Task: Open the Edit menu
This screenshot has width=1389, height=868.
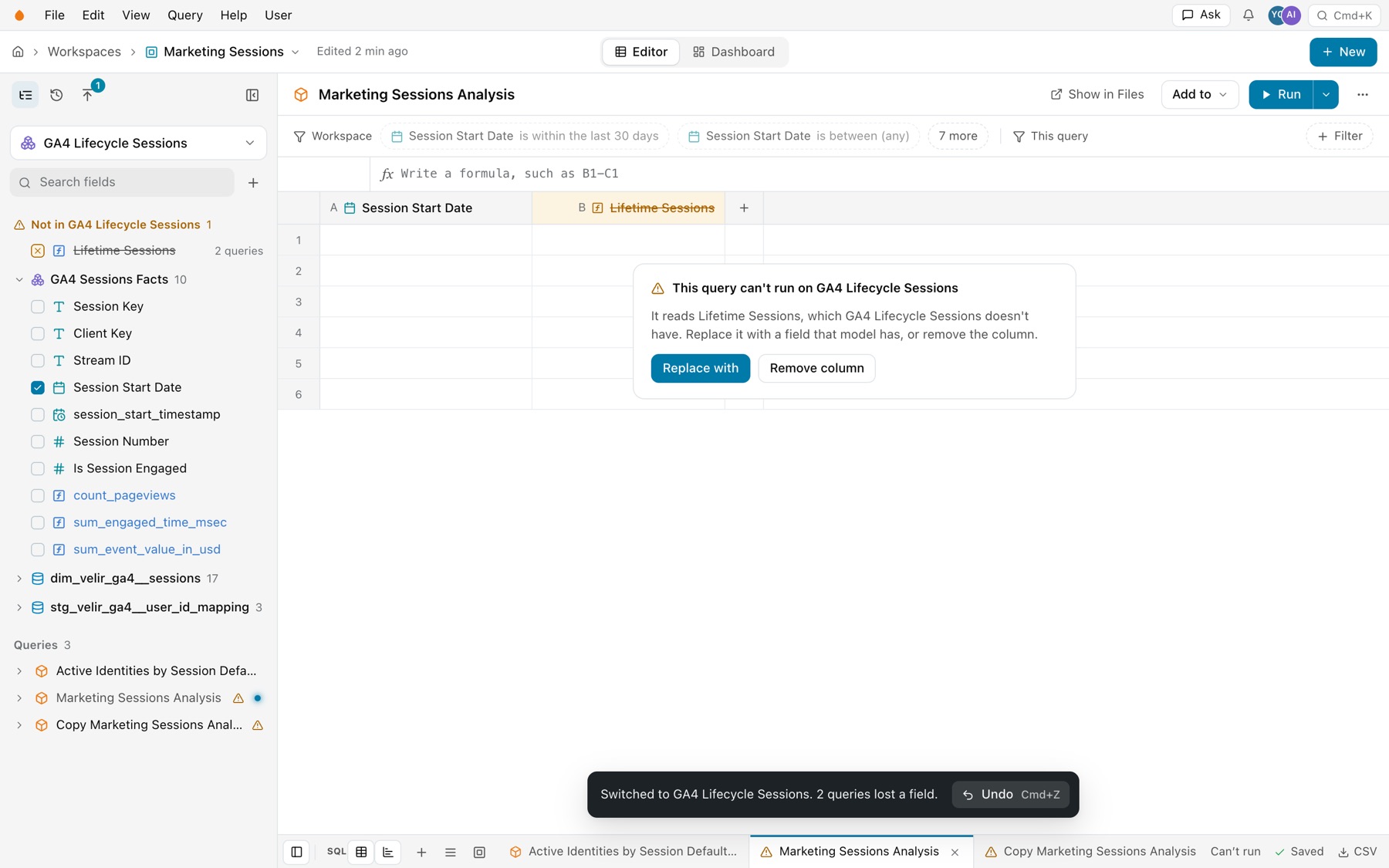Action: tap(93, 15)
